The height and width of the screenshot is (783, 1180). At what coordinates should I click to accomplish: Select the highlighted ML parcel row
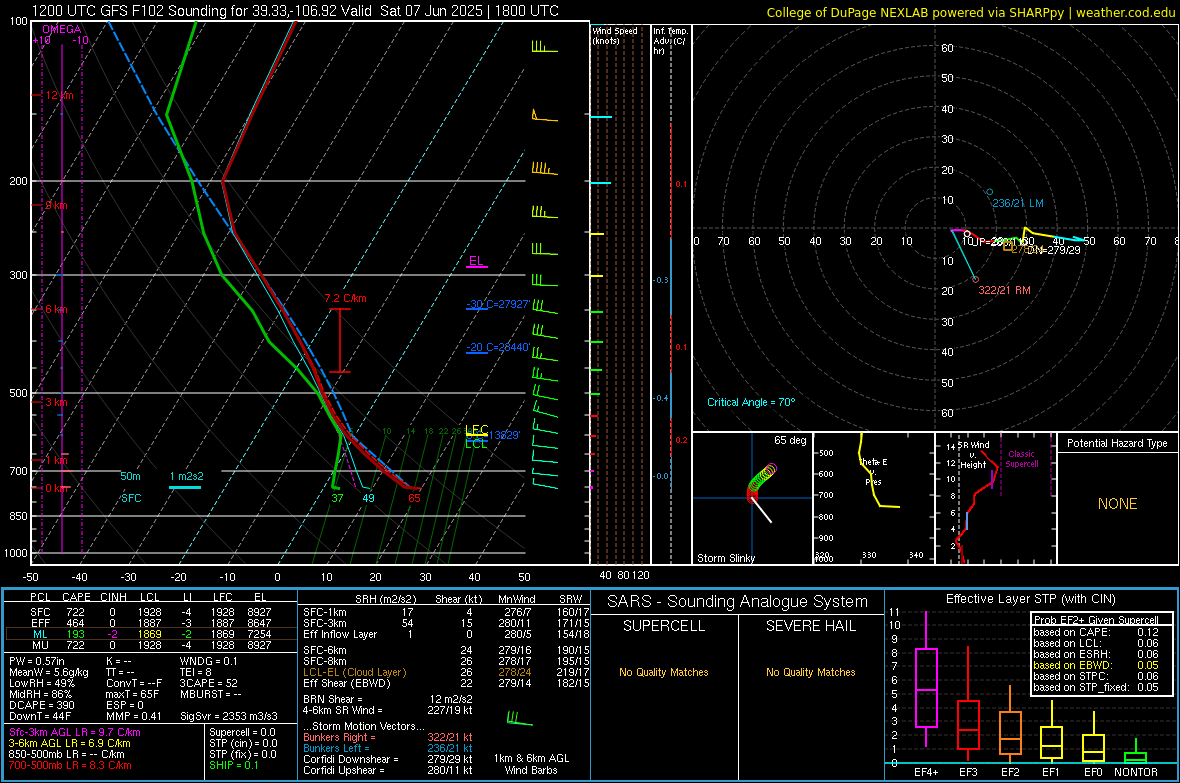pos(149,634)
